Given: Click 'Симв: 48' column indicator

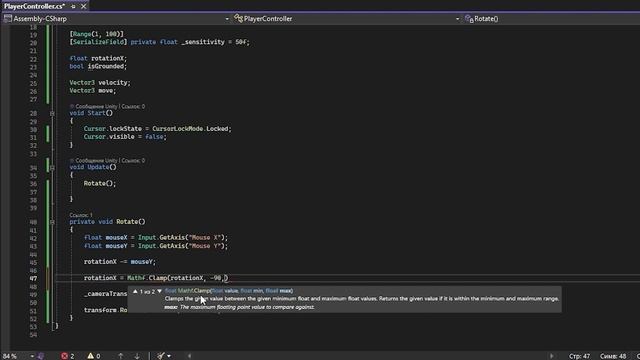Looking at the screenshot, I should coord(613,356).
